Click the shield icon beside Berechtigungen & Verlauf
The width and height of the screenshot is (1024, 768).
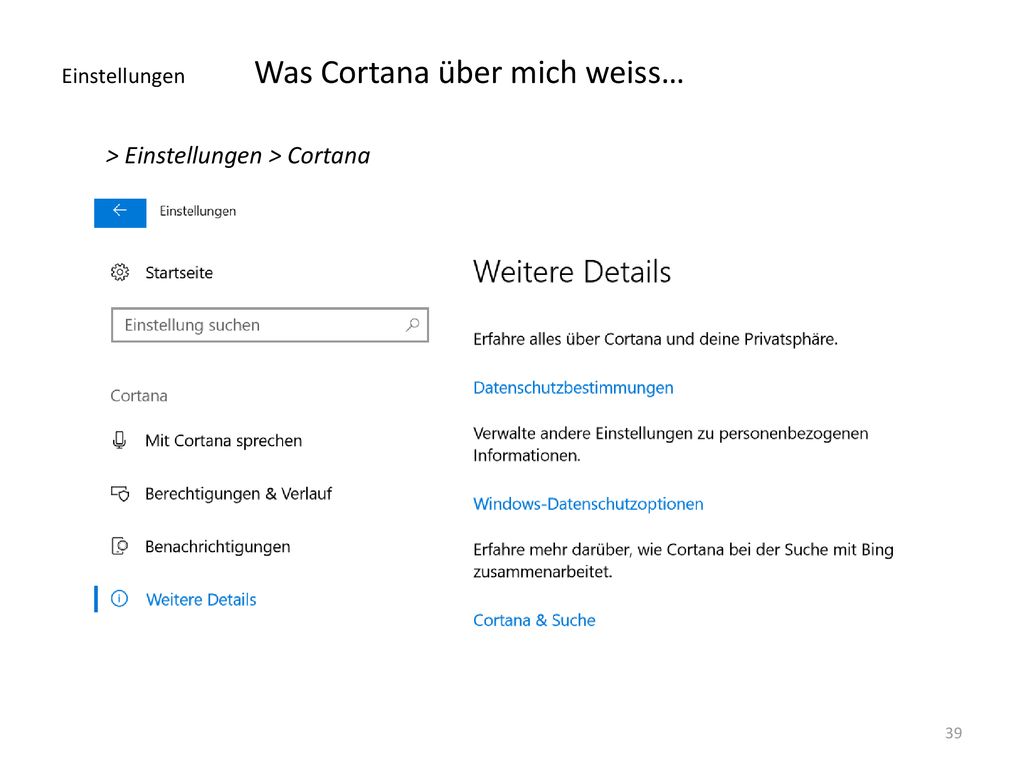click(120, 493)
